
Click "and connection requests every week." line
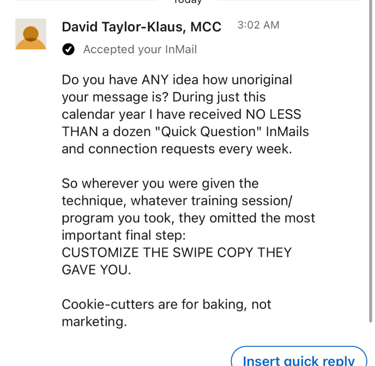pos(177,149)
